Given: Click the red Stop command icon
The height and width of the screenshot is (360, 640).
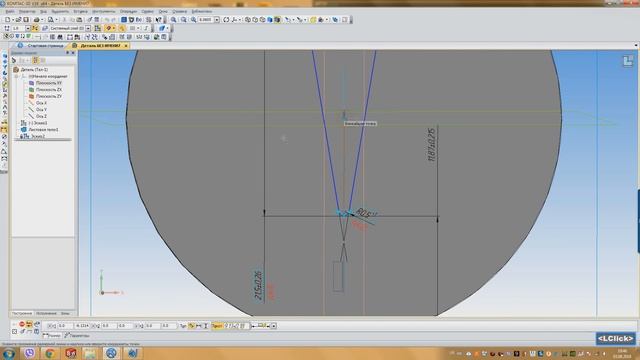Looking at the screenshot, I should coord(22,324).
